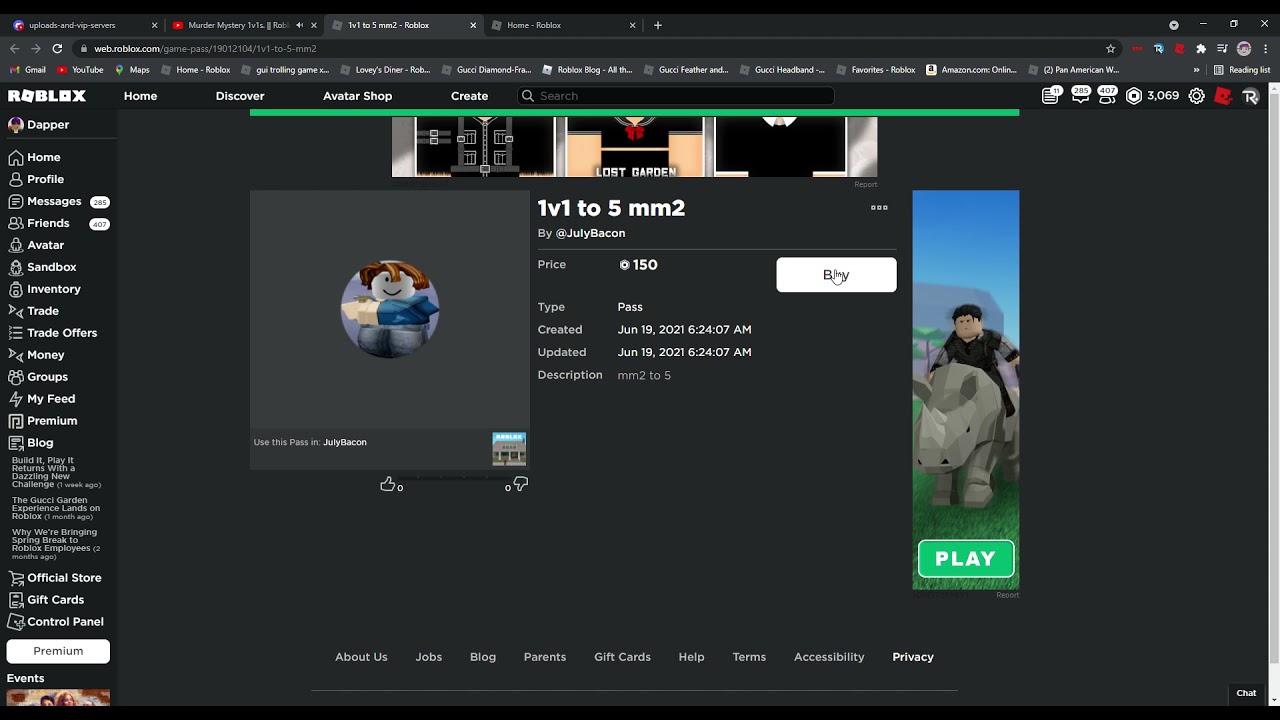Open the About Us footer link

[x=361, y=657]
